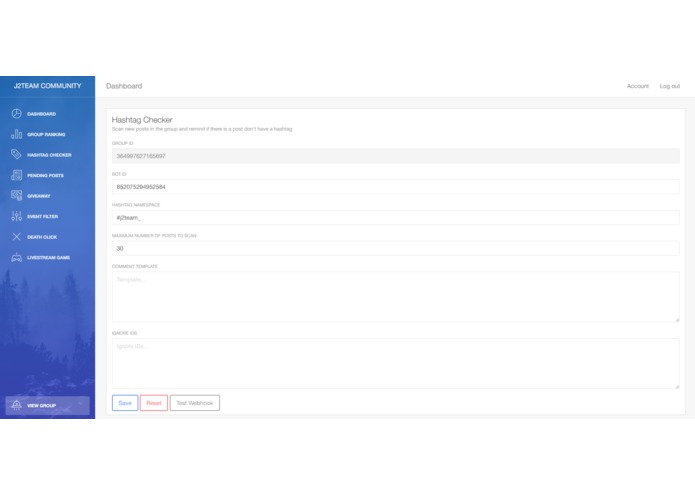This screenshot has width=695, height=494.
Task: Click the Hashtag Checker card heading
Action: [142, 120]
